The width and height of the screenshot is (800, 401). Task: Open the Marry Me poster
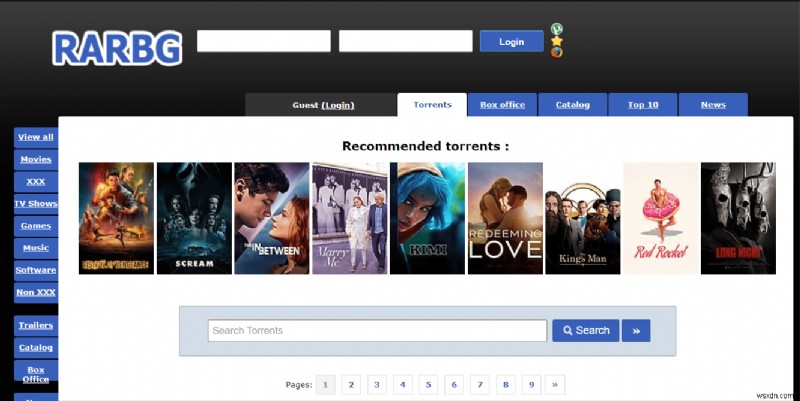click(x=349, y=218)
